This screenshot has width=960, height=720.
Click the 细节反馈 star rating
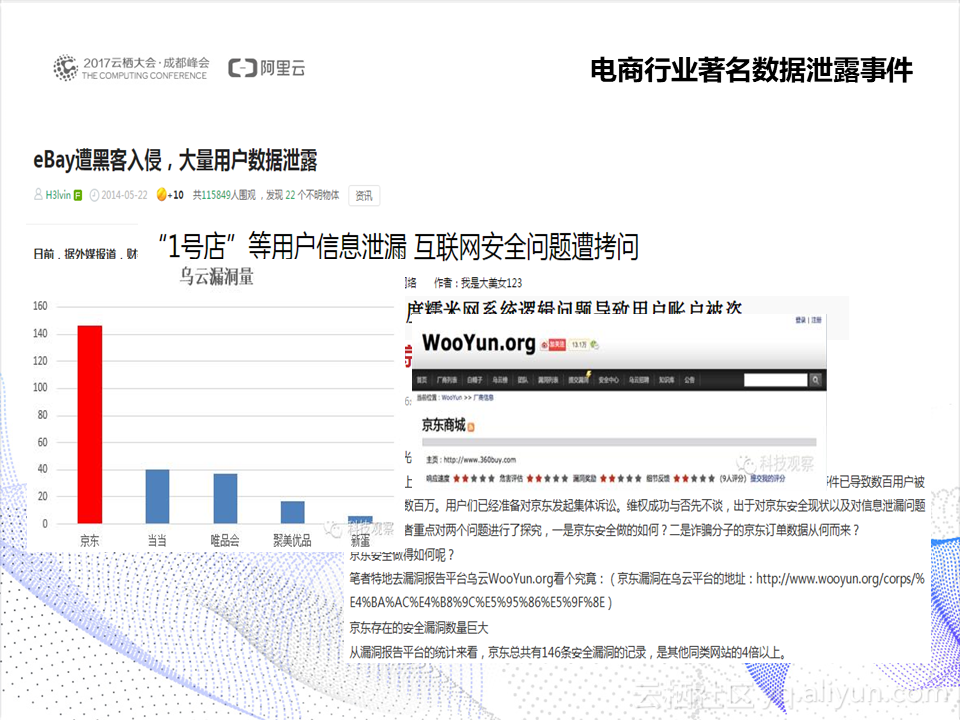[694, 479]
